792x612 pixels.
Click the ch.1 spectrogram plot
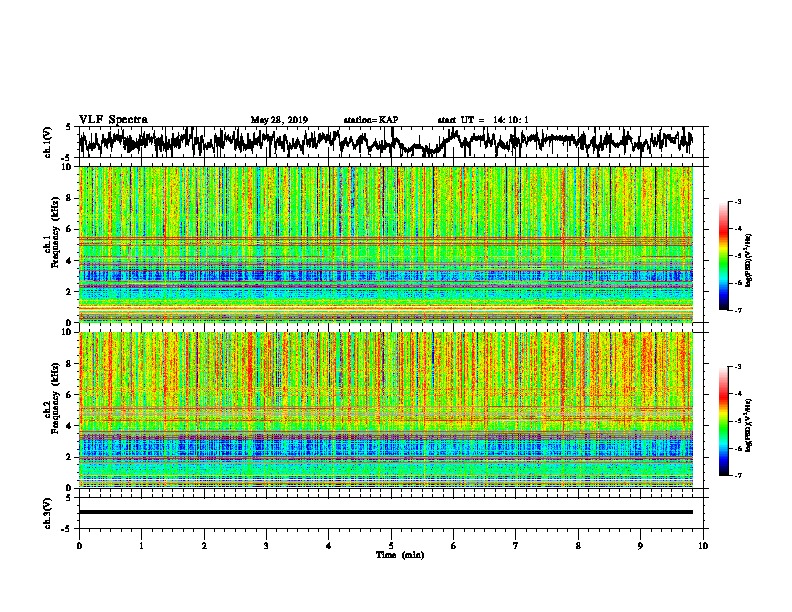[385, 244]
